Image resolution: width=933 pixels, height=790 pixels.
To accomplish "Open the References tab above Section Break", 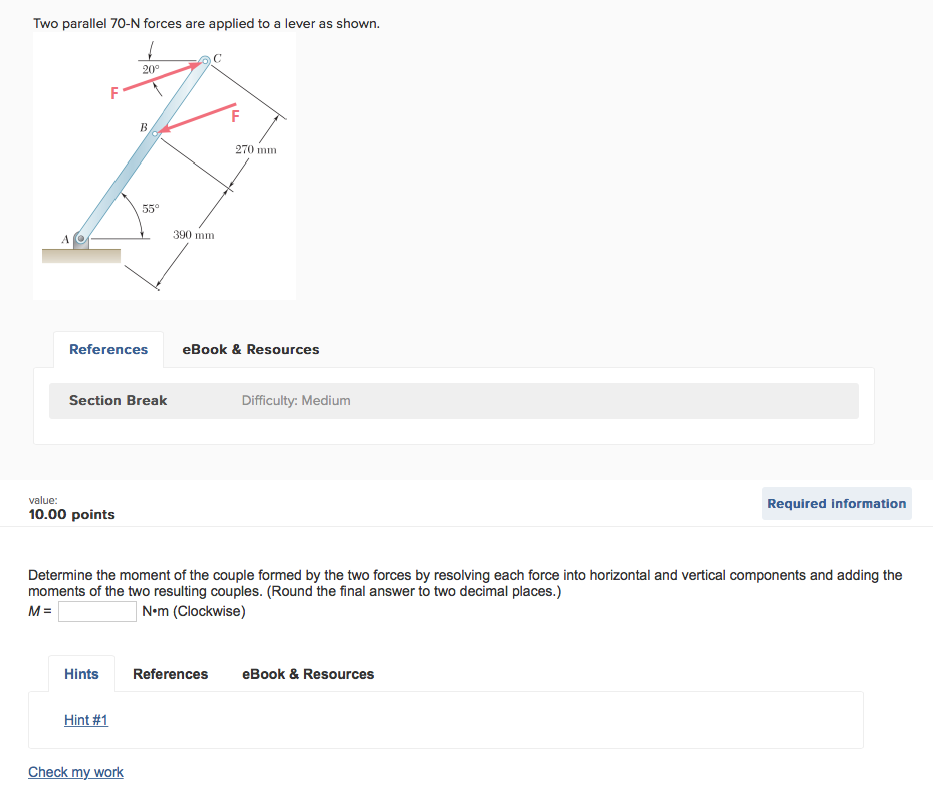I will 108,350.
